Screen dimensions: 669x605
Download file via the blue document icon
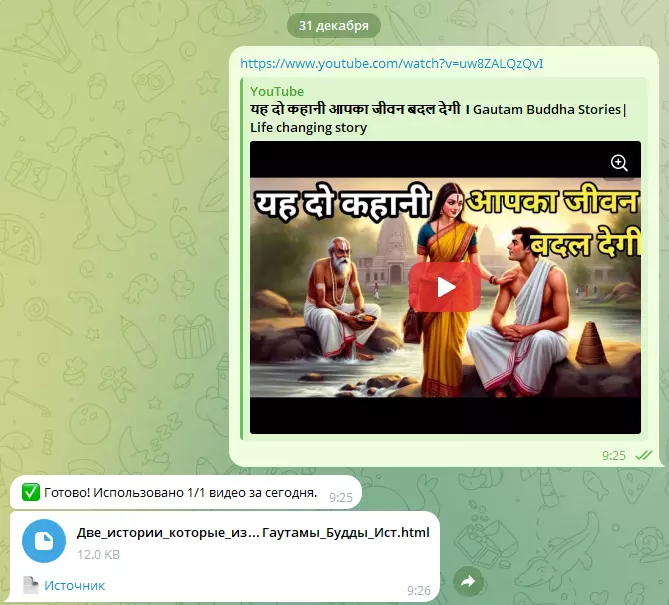click(44, 541)
